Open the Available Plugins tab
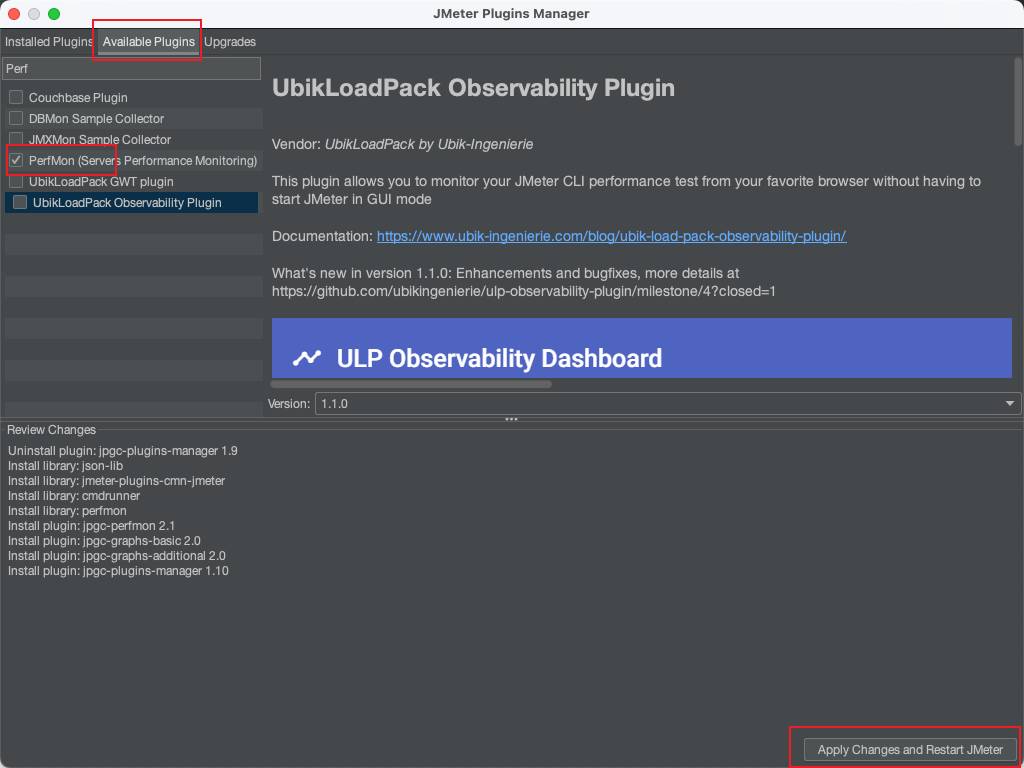The height and width of the screenshot is (768, 1024). coord(149,42)
